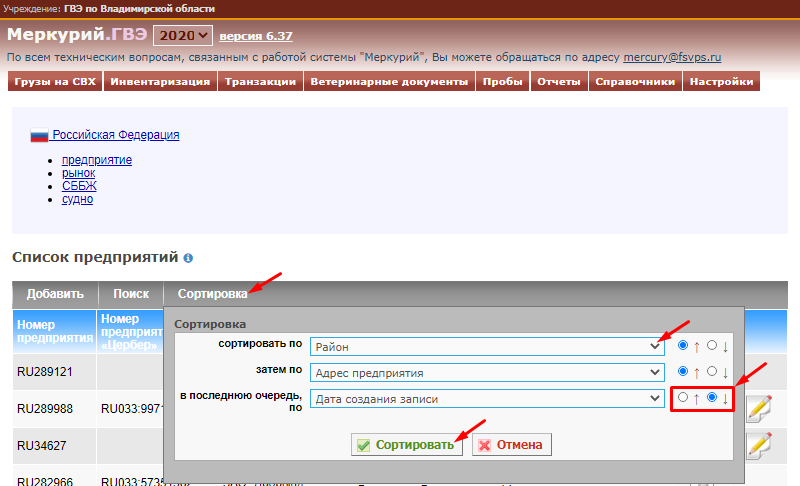The height and width of the screenshot is (486, 800).
Task: Open the 2020 year selector
Action: (x=183, y=35)
